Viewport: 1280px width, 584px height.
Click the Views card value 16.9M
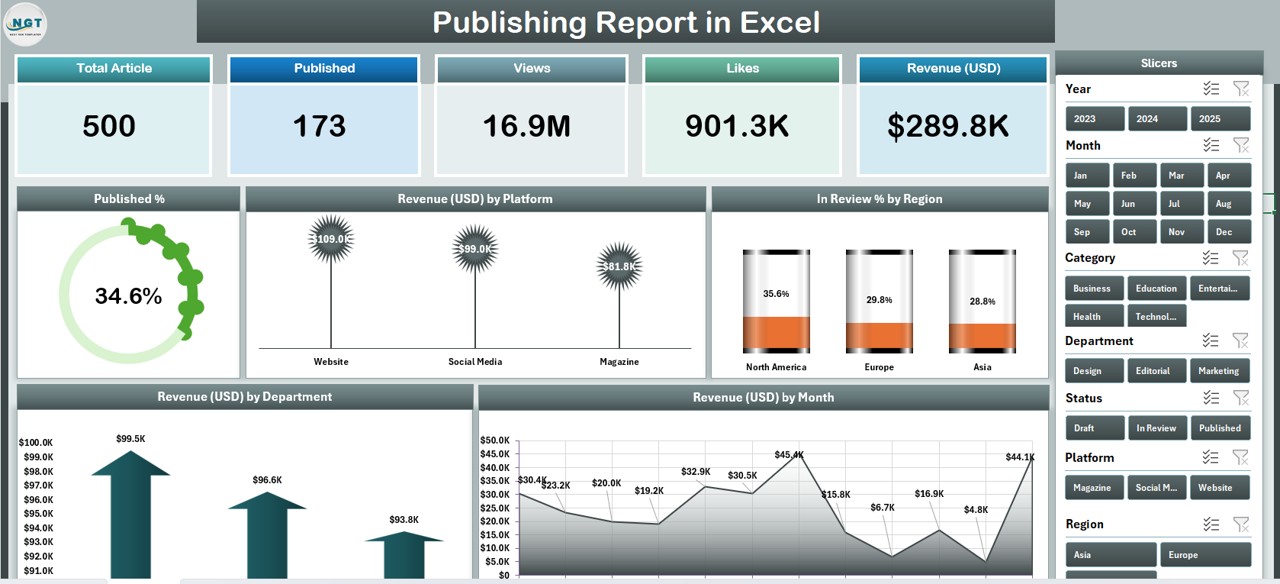(x=527, y=126)
